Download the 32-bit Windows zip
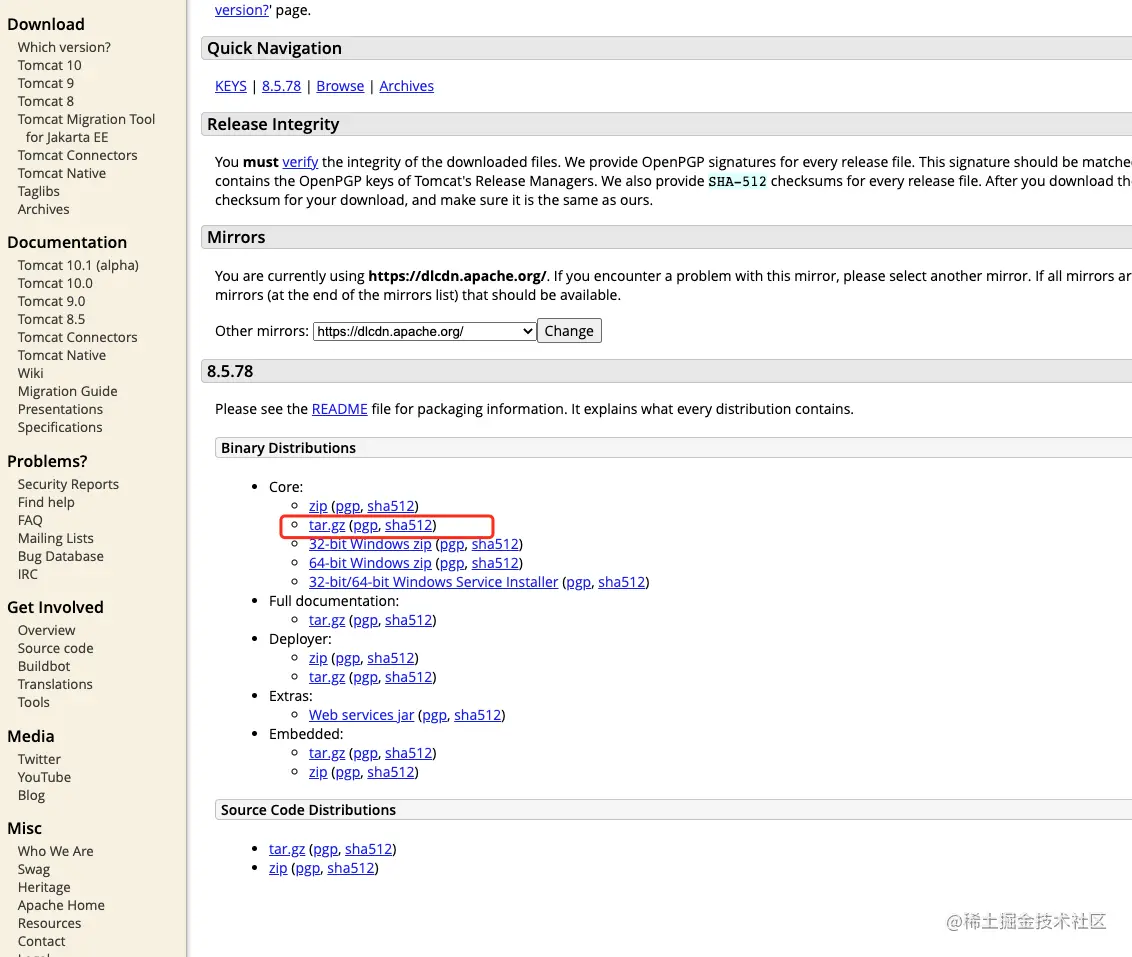This screenshot has height=957, width=1132. click(x=370, y=544)
